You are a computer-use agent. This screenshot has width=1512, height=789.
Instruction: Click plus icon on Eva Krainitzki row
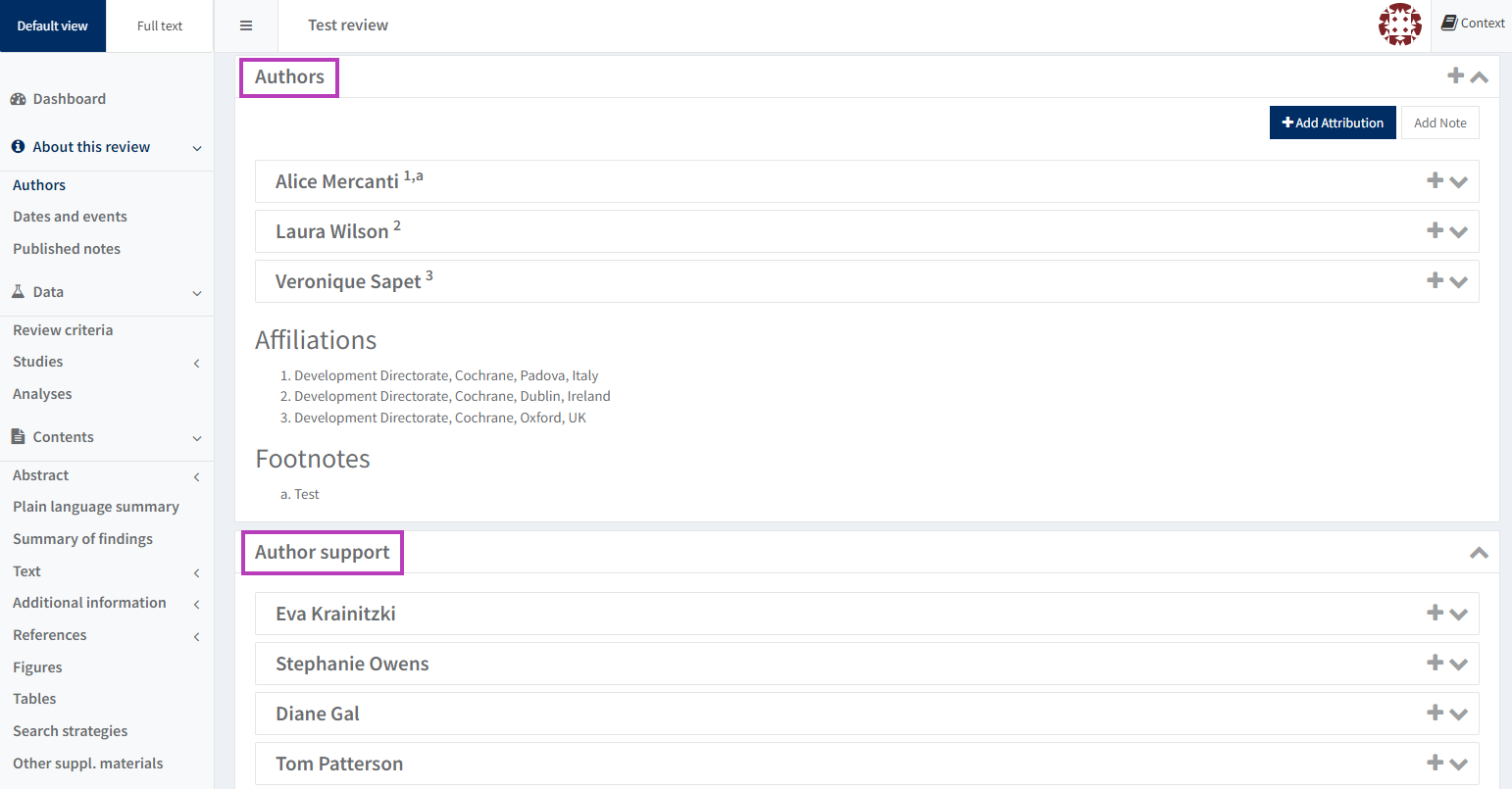pyautogui.click(x=1435, y=613)
